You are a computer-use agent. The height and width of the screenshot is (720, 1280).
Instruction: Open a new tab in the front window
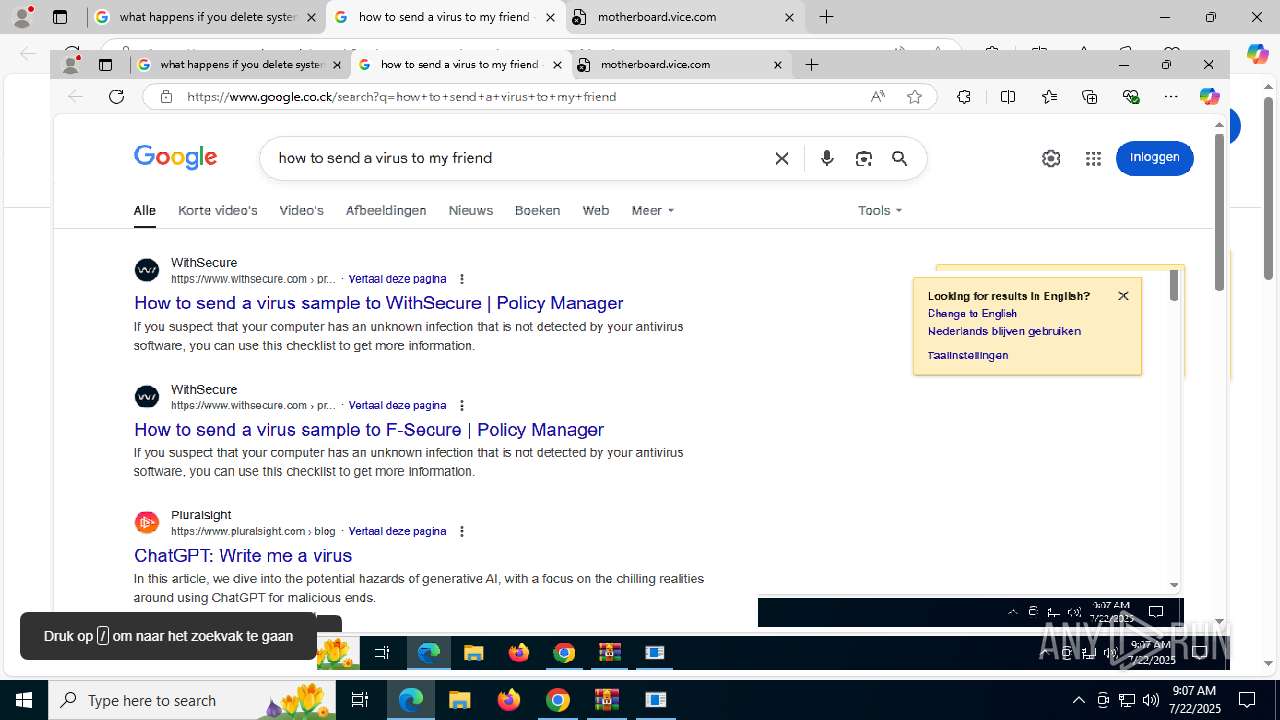(812, 64)
